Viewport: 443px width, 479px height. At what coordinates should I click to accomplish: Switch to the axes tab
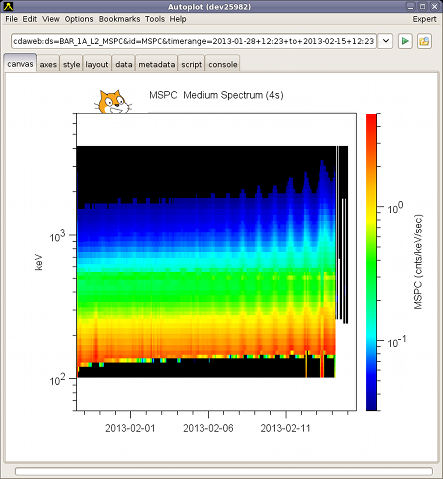click(48, 64)
